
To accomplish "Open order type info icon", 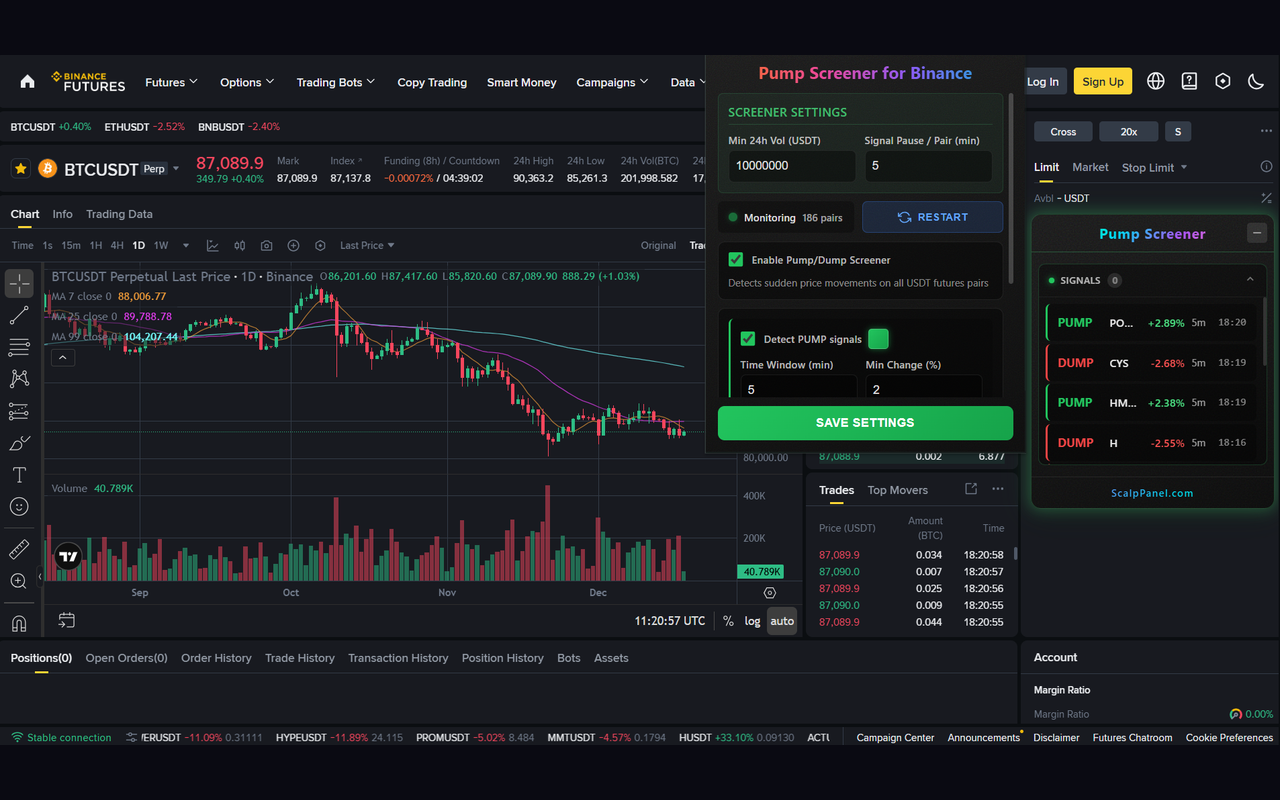I will point(1266,167).
